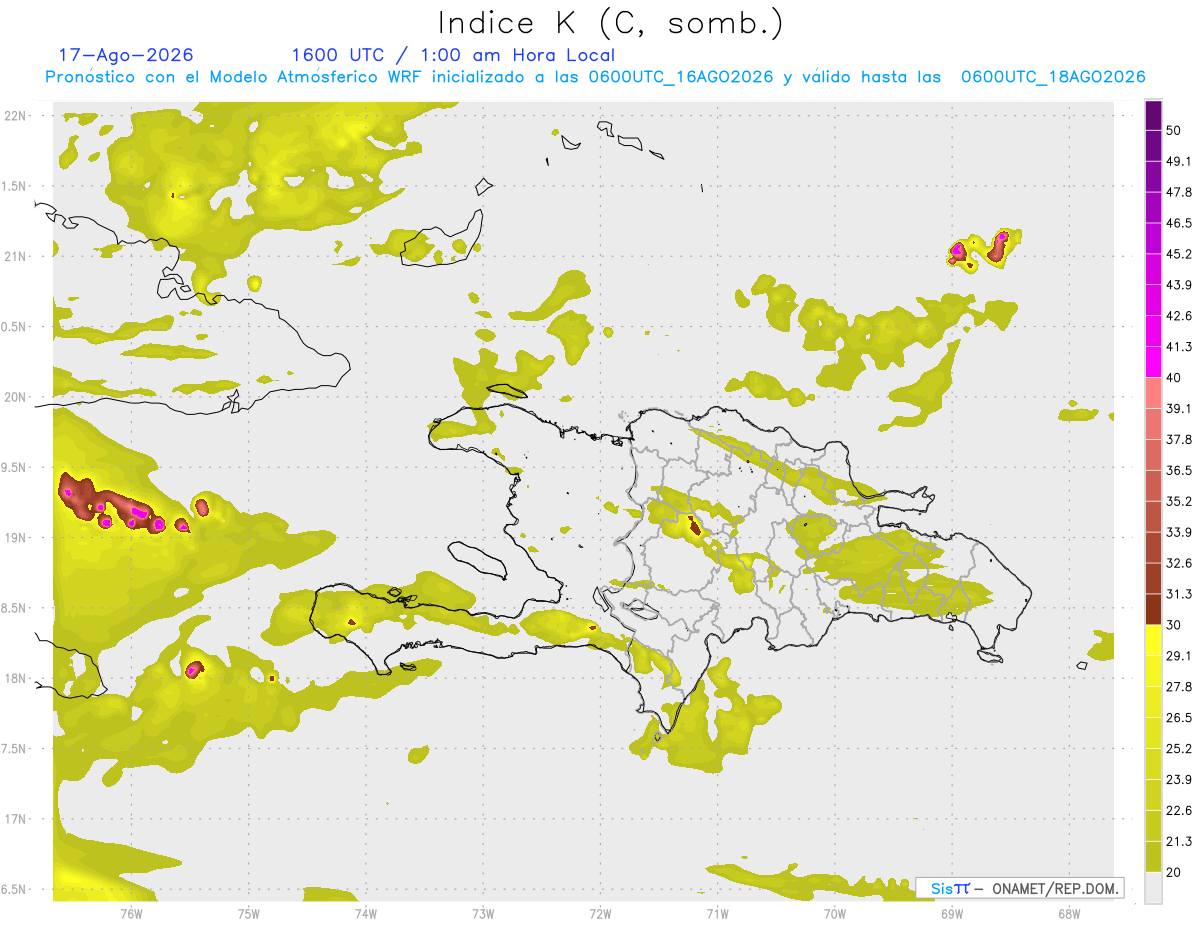Click the "46.5" value on the color scale
The image size is (1200, 927).
(x=1180, y=223)
